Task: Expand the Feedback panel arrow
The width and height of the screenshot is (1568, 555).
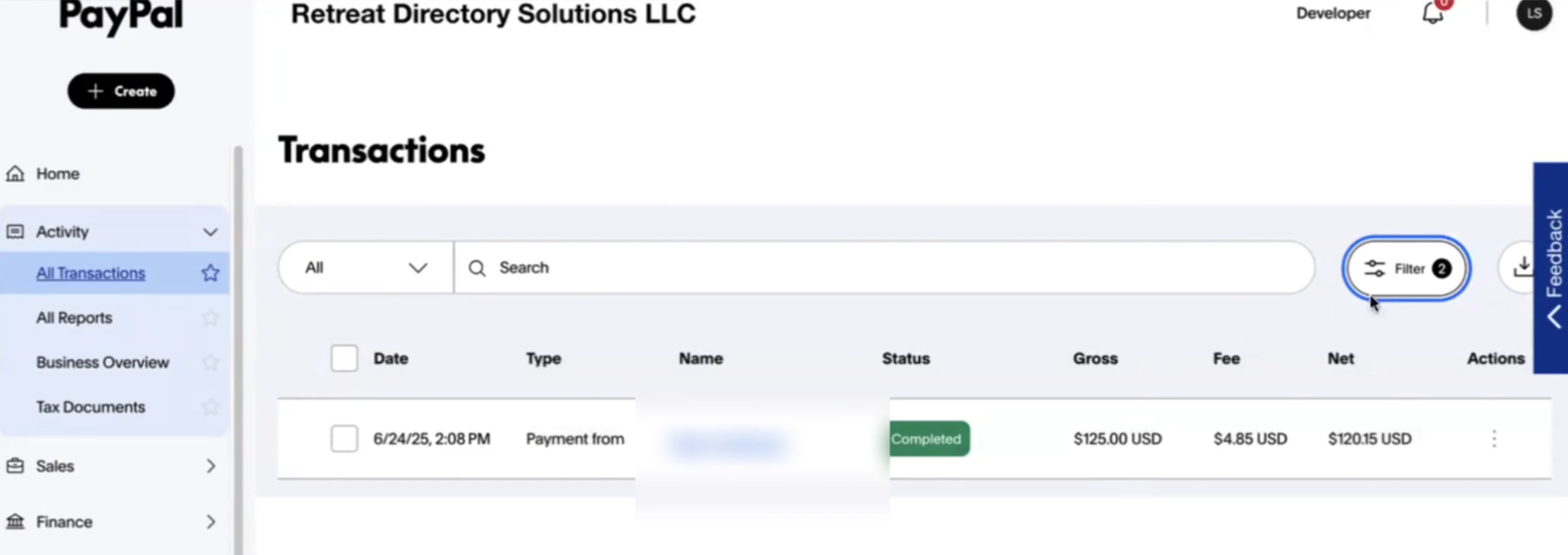Action: coord(1554,317)
